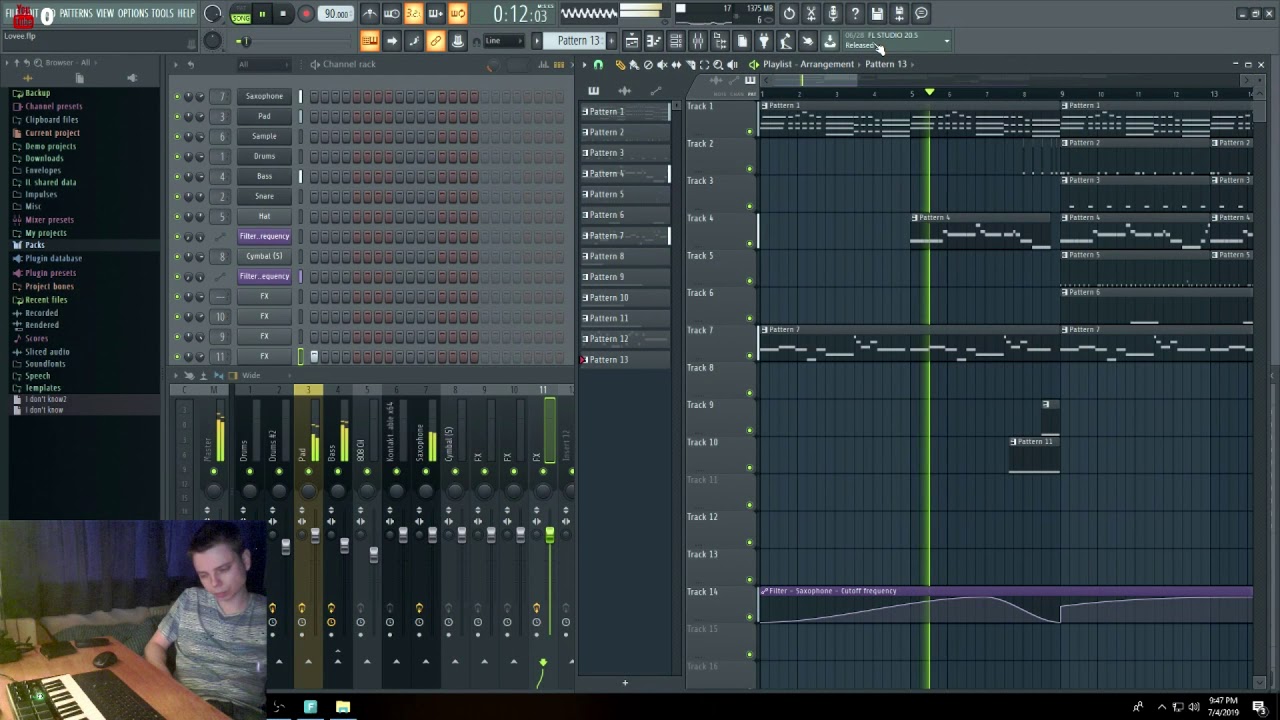1280x720 pixels.
Task: Expand the Sliced audio folder
Action: 47,352
